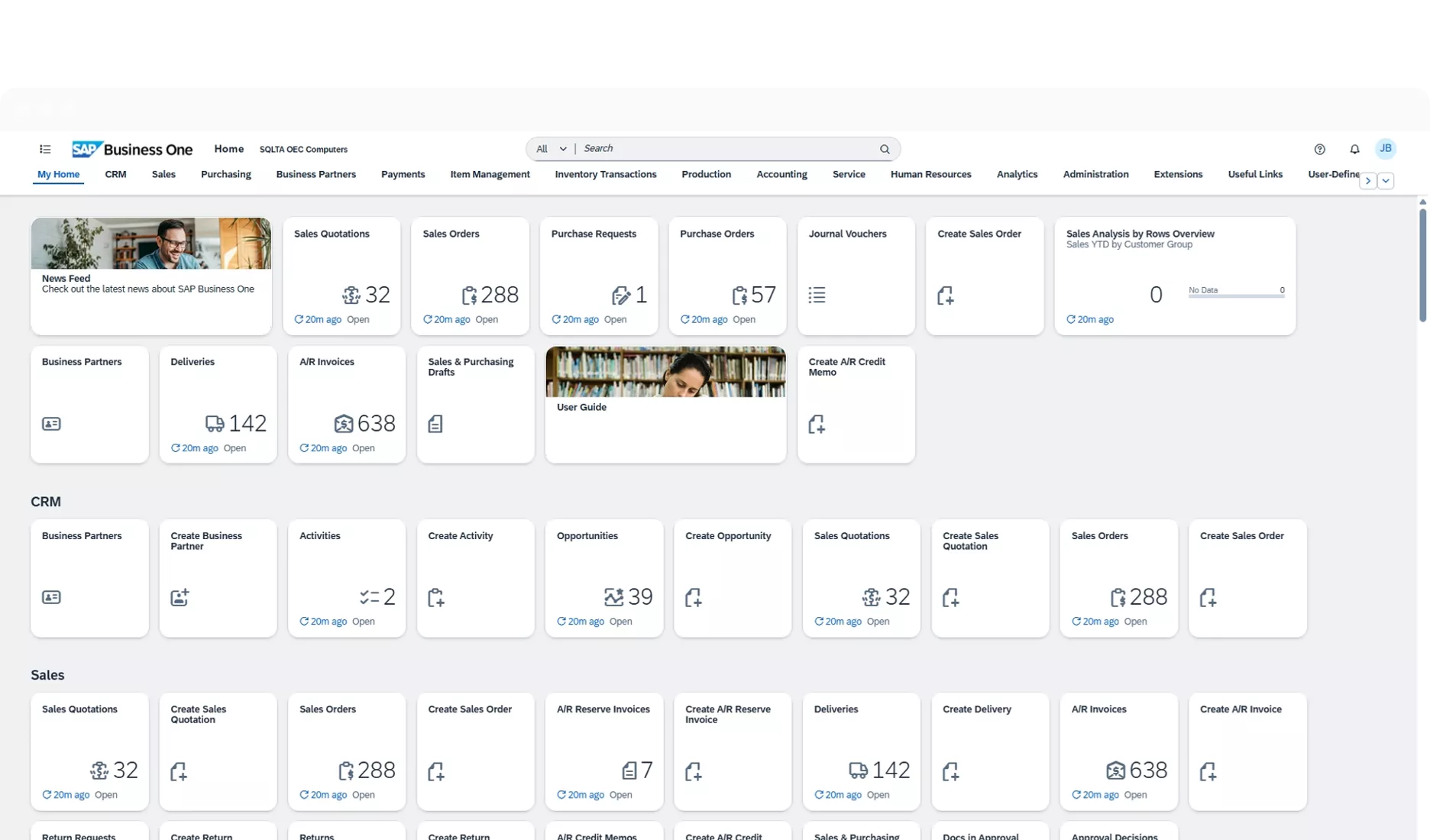Click the A/R Invoices money icon

(x=343, y=423)
